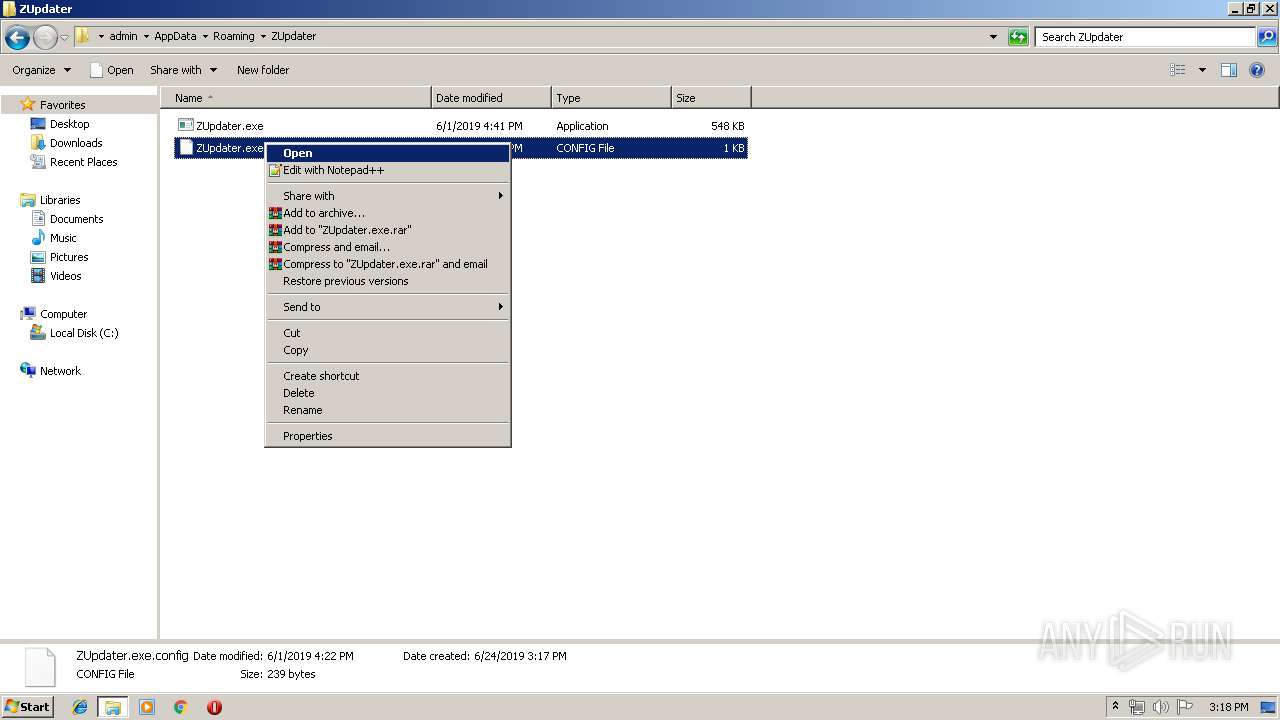
Task: Toggle the preview pane icon
Action: point(1229,70)
